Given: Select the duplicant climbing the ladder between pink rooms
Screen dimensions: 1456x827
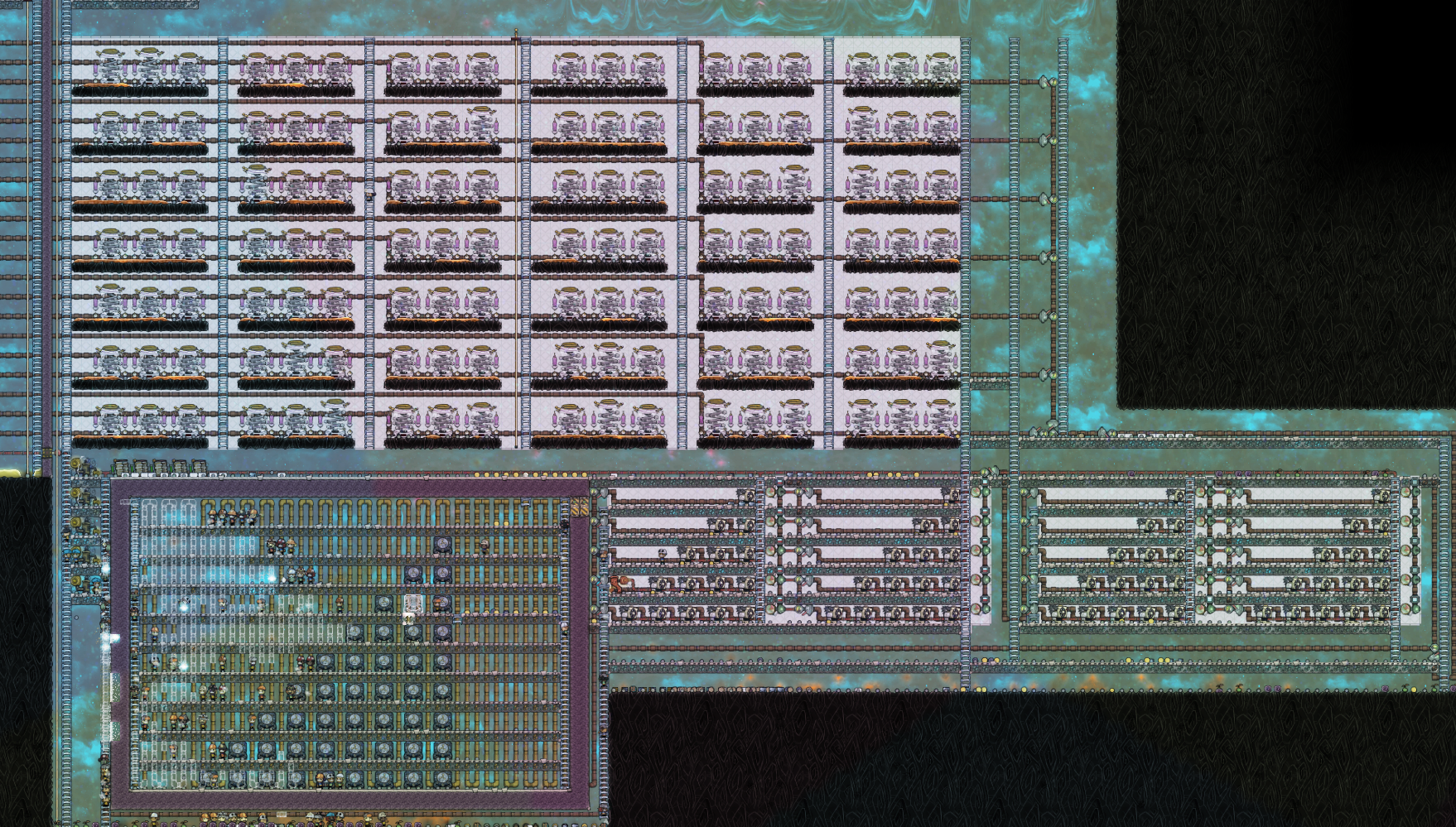Looking at the screenshot, I should point(370,195).
